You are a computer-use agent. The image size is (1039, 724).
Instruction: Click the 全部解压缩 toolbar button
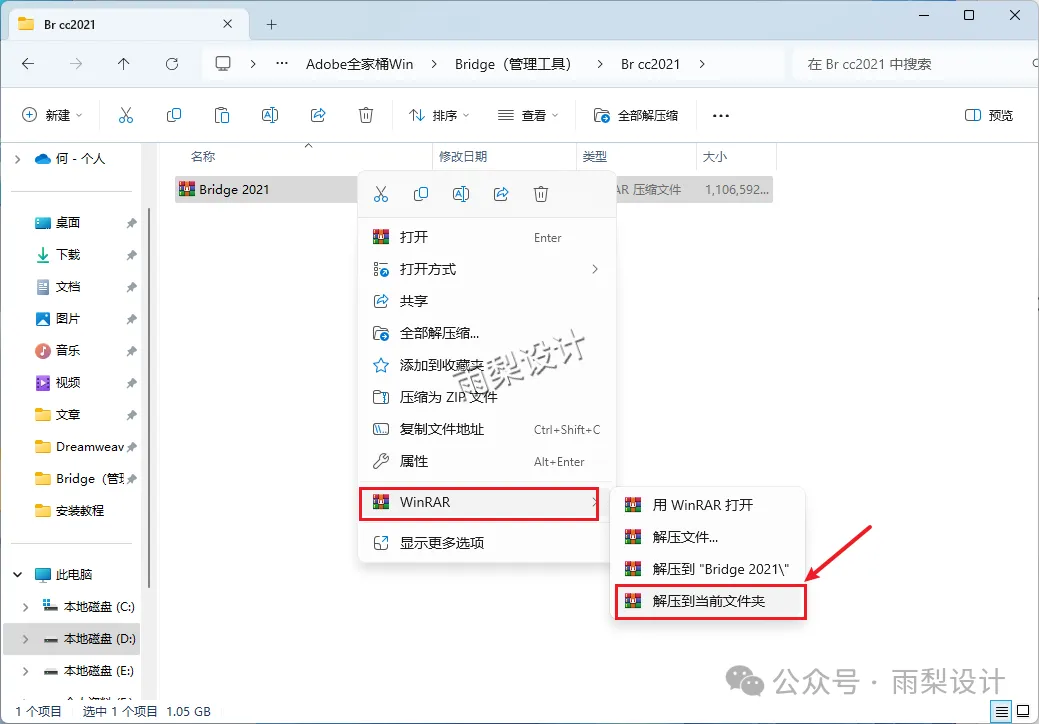[x=636, y=115]
